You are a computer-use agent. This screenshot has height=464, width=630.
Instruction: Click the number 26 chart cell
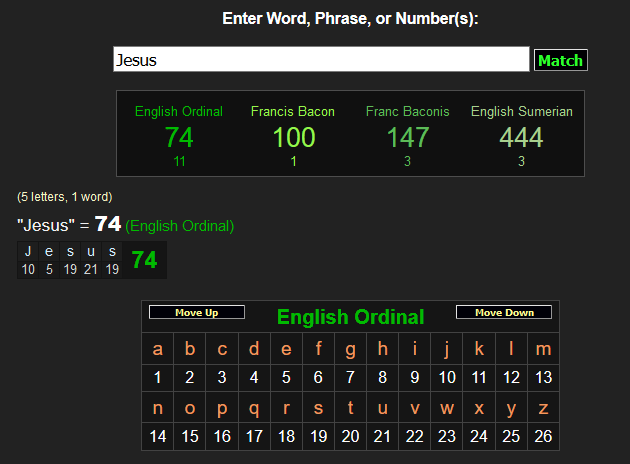pos(543,436)
